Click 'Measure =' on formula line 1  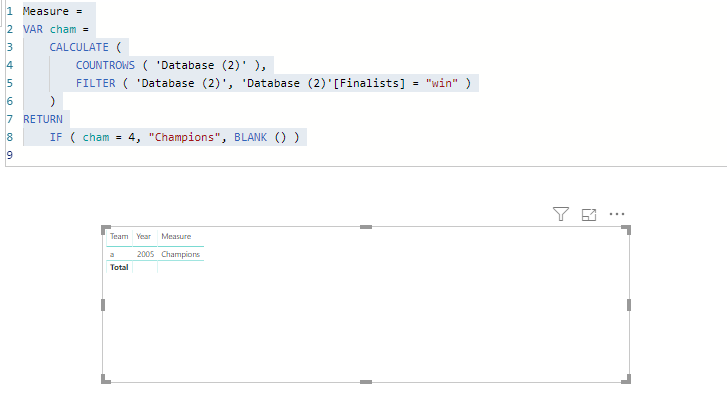(x=52, y=11)
